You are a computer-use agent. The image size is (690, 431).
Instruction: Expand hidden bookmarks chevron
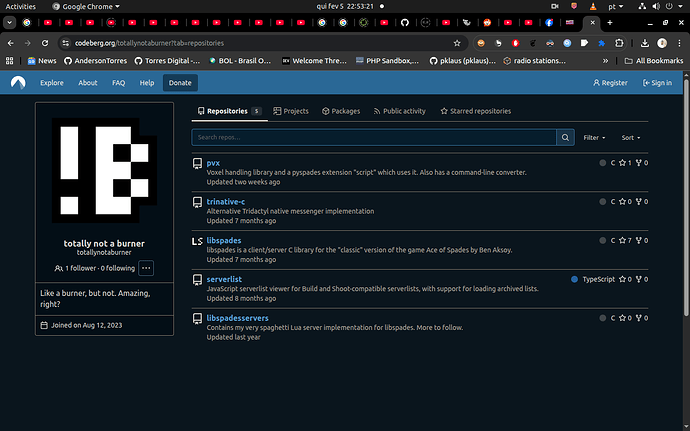click(606, 61)
